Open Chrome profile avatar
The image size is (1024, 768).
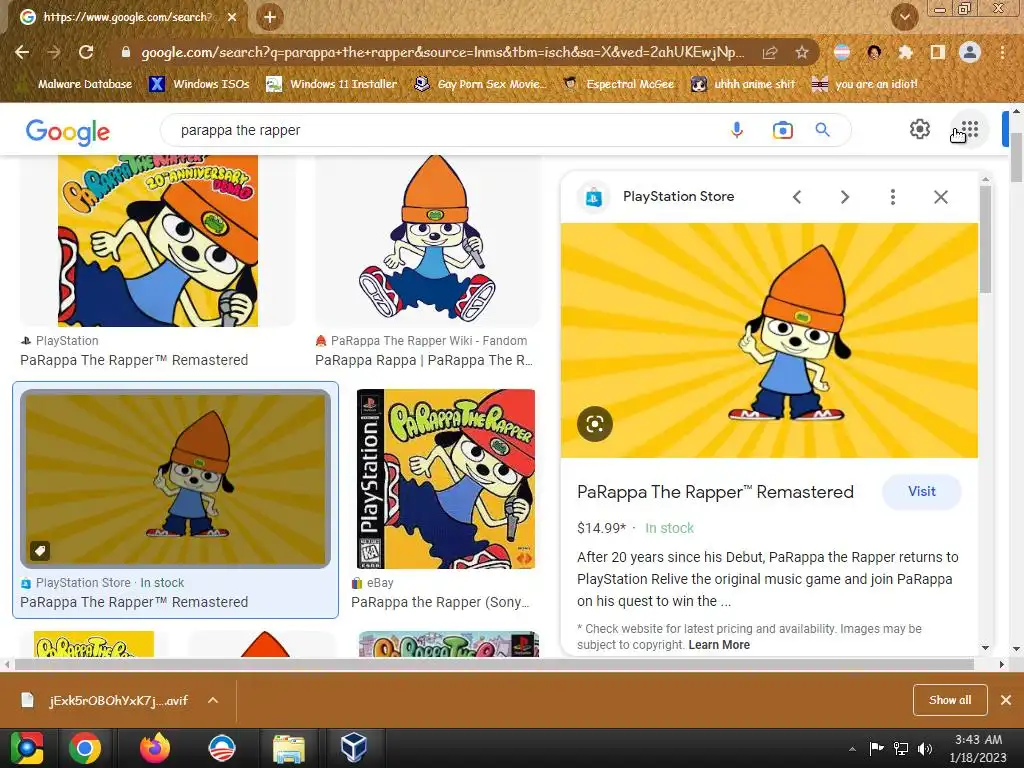tap(970, 52)
